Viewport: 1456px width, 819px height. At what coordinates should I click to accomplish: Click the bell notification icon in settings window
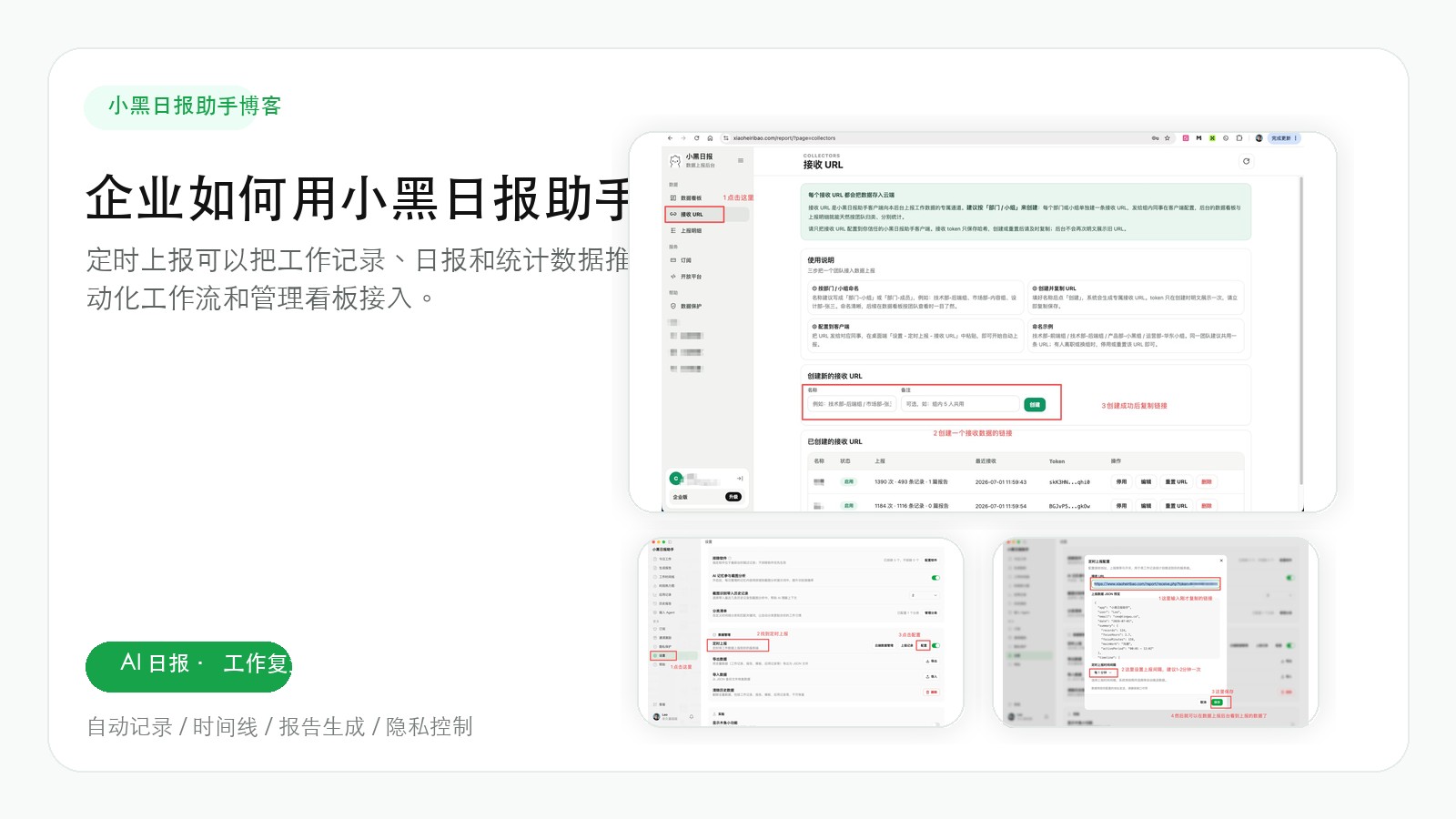(692, 716)
